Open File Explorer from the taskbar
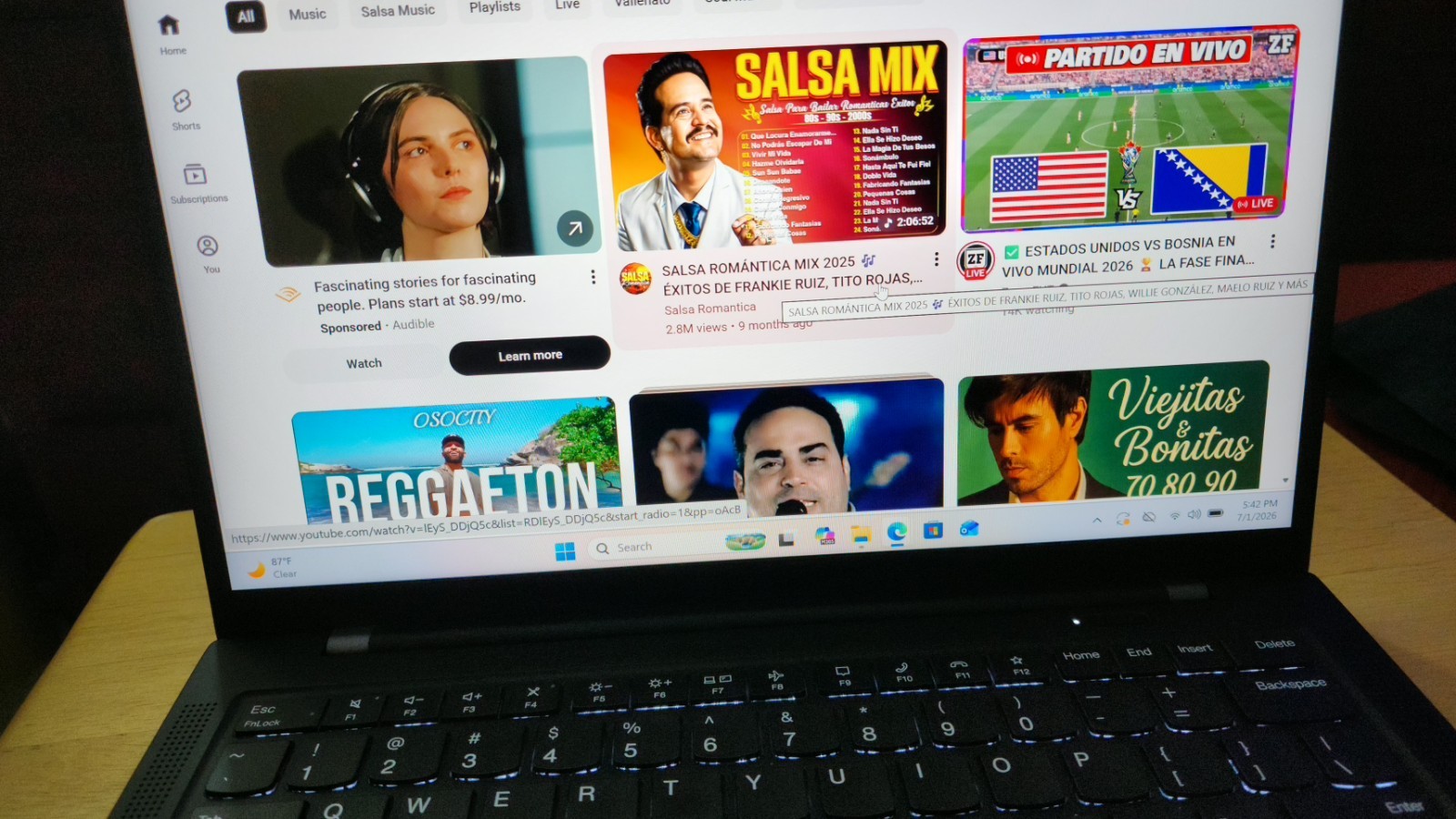The width and height of the screenshot is (1456, 819). click(x=861, y=535)
